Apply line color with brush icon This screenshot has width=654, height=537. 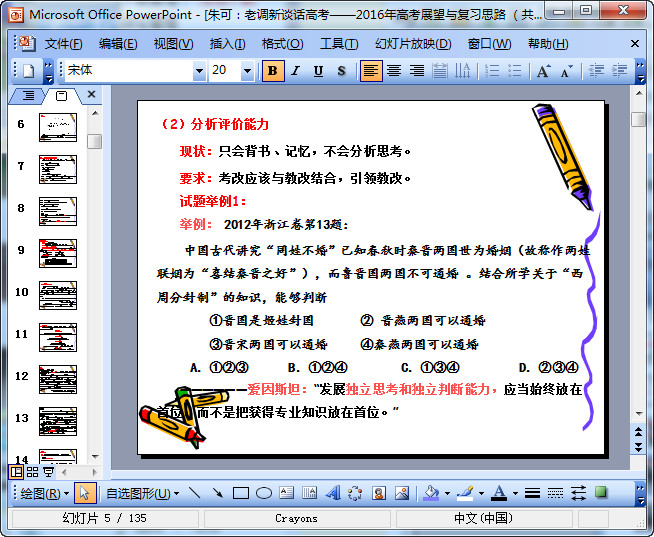pyautogui.click(x=465, y=494)
